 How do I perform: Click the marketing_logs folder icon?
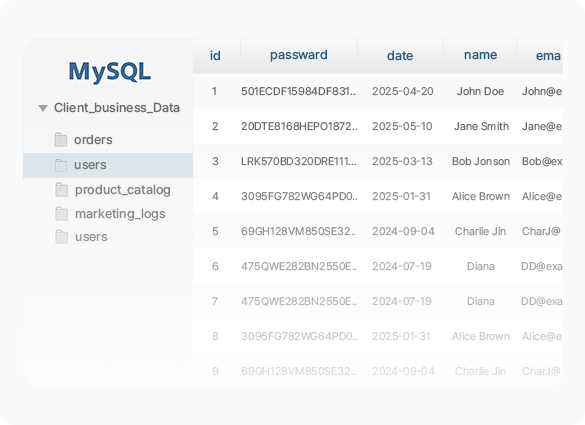(x=62, y=214)
